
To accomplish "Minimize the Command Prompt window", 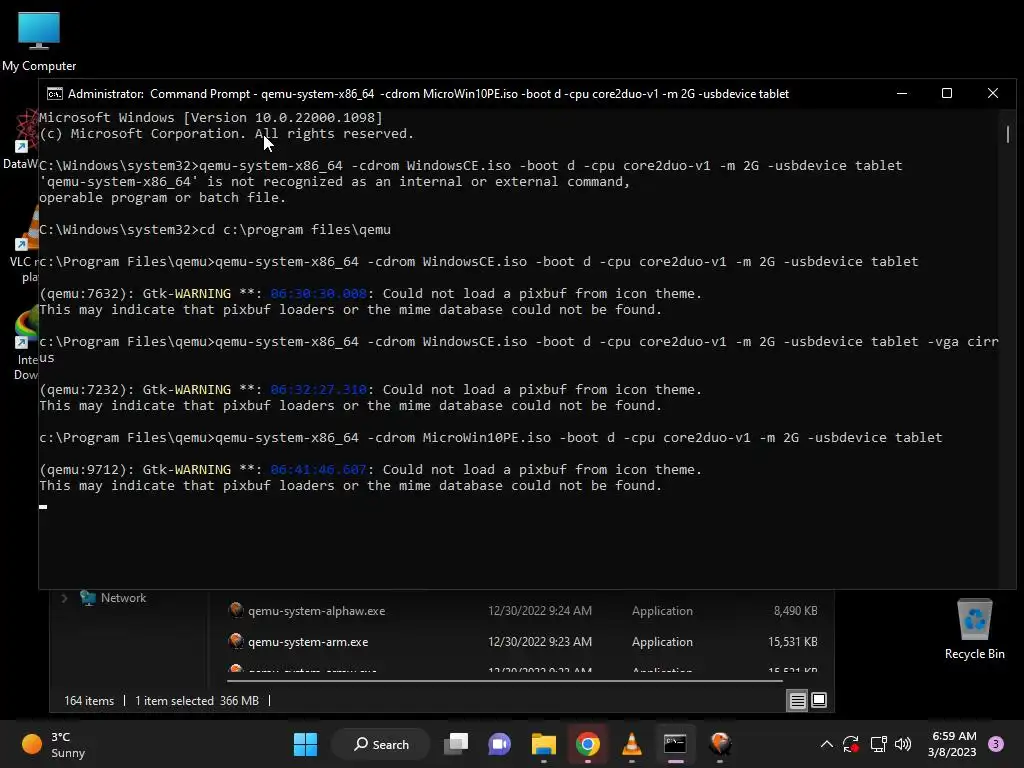I will coord(902,93).
